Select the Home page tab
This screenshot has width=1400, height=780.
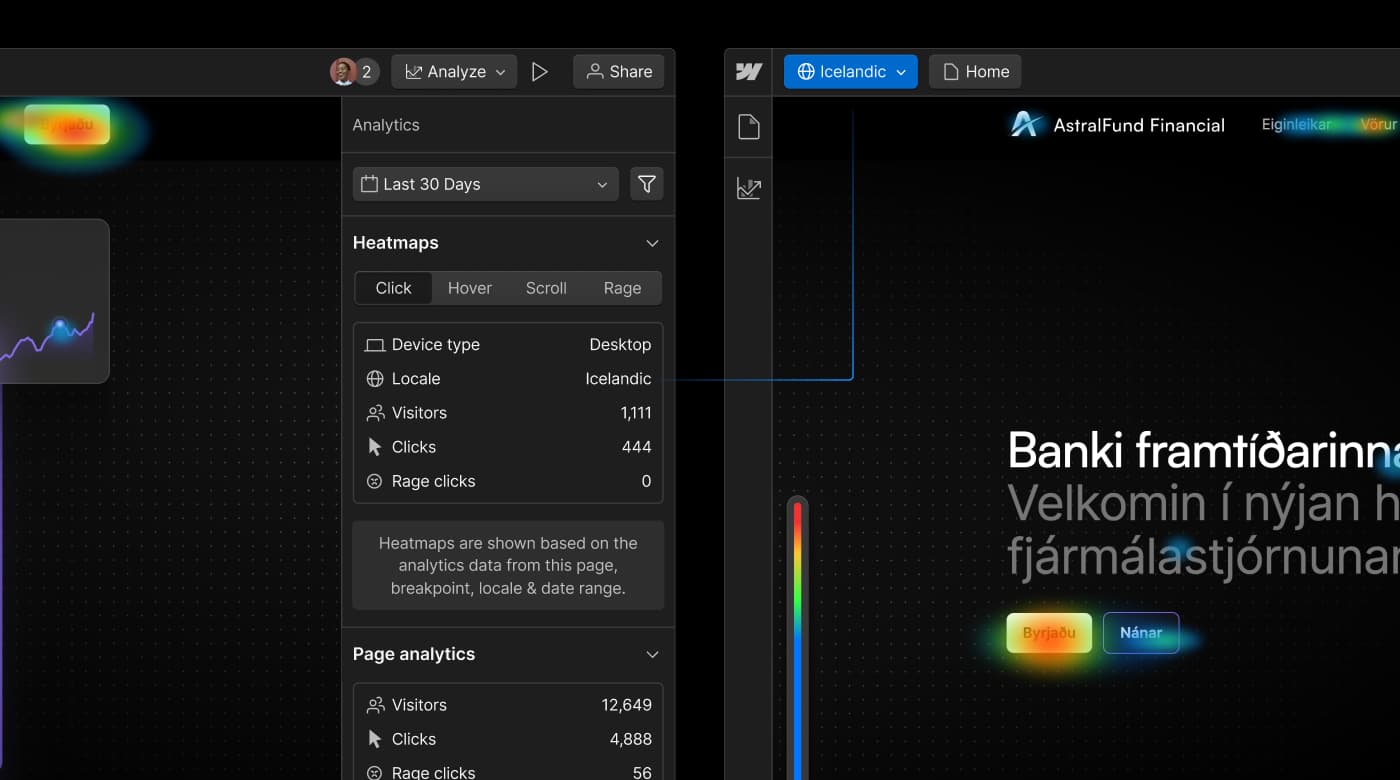tap(974, 71)
